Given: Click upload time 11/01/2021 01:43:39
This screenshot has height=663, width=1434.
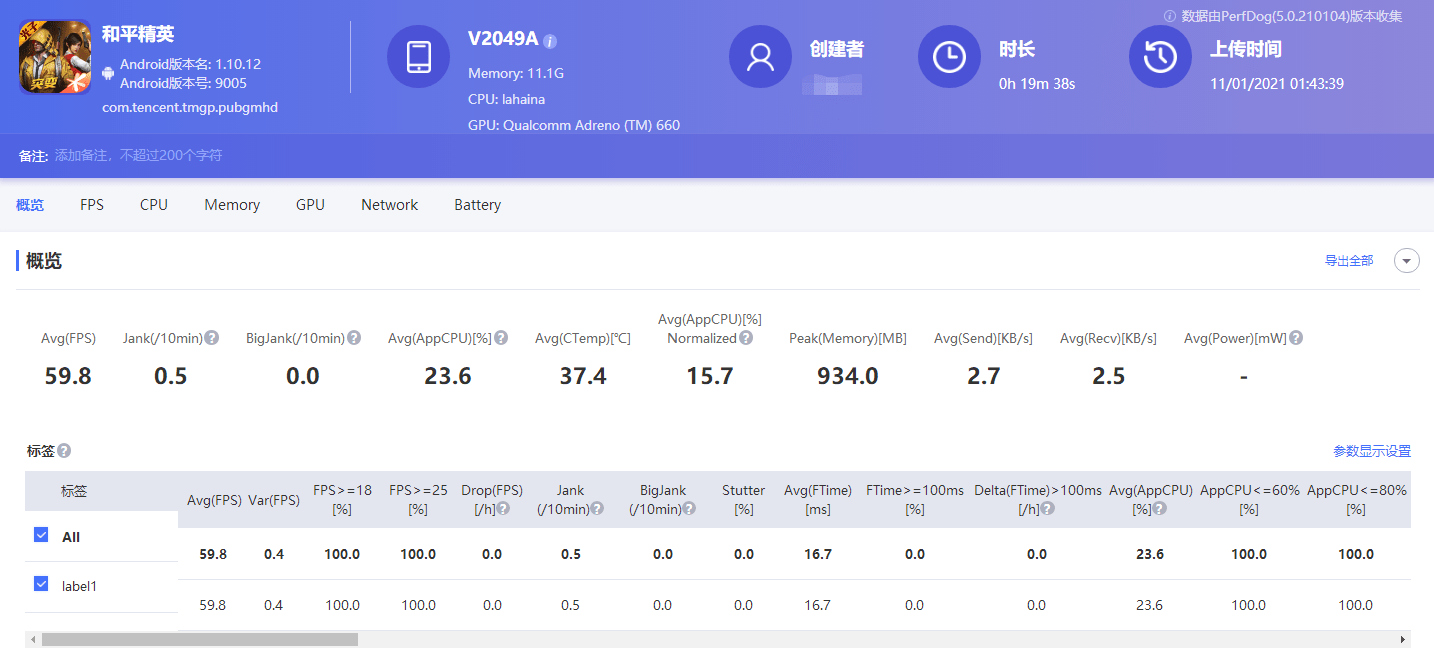Looking at the screenshot, I should [1277, 84].
